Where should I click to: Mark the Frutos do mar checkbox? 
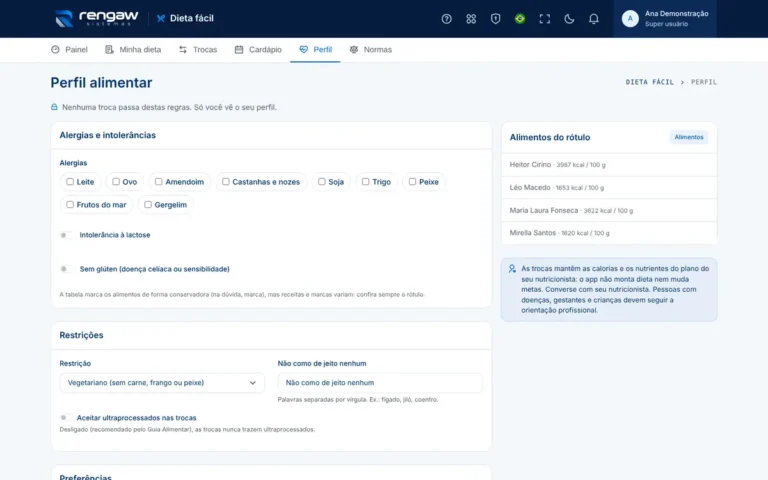[70, 205]
